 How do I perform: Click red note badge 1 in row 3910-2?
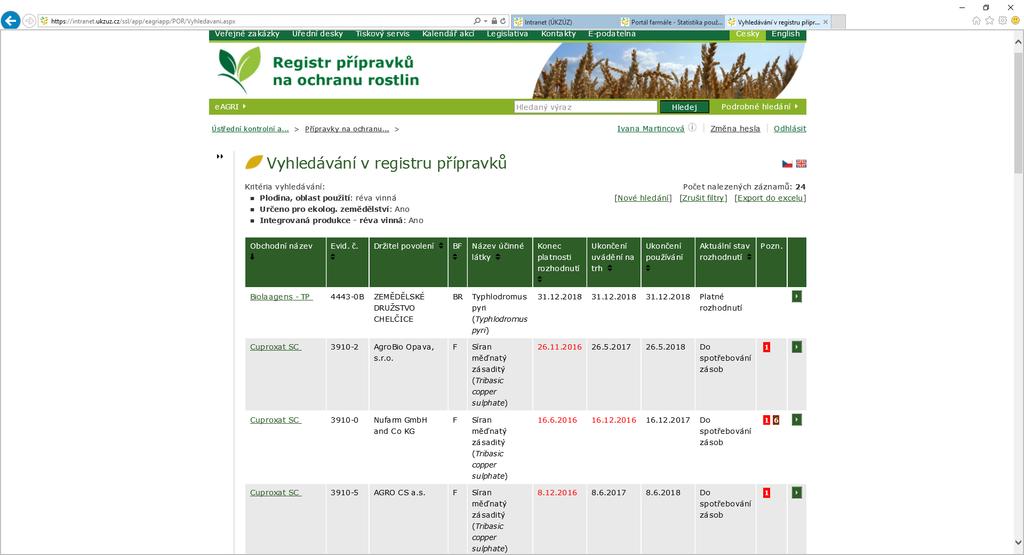click(x=766, y=347)
